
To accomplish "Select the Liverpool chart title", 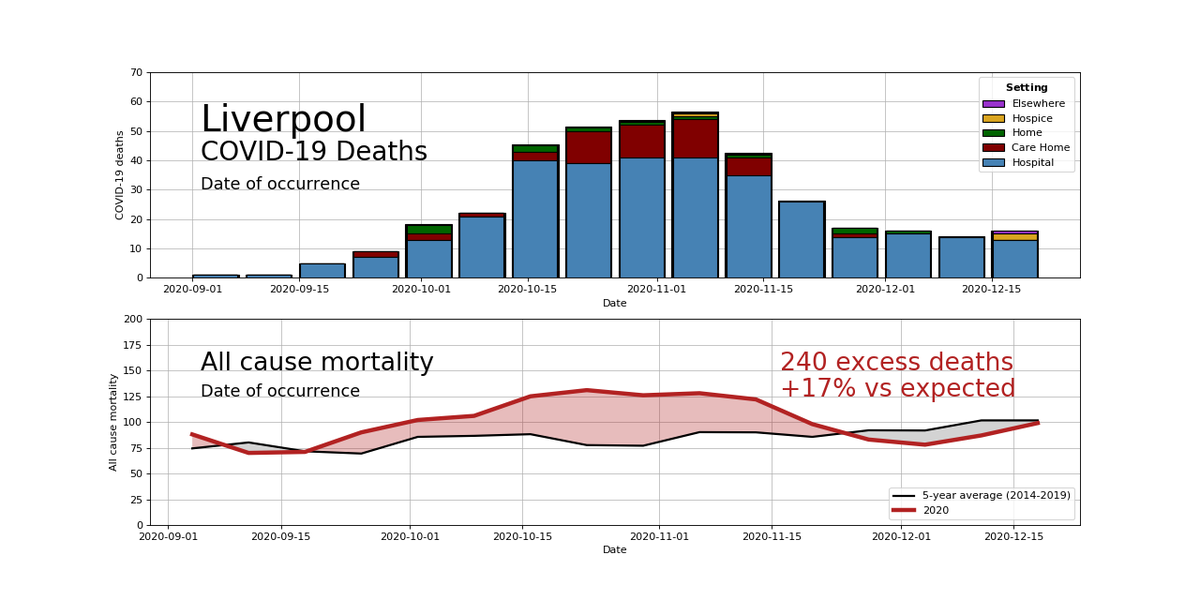I will pos(283,119).
